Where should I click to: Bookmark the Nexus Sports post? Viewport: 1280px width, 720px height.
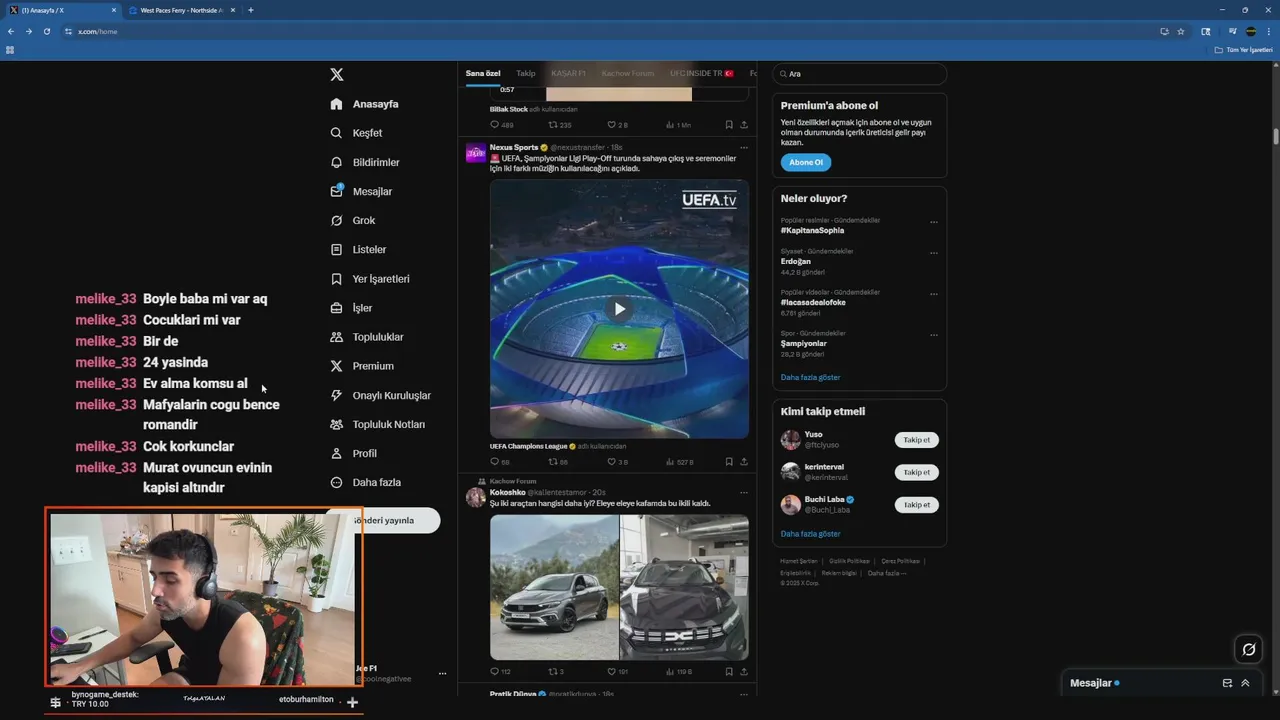(729, 462)
